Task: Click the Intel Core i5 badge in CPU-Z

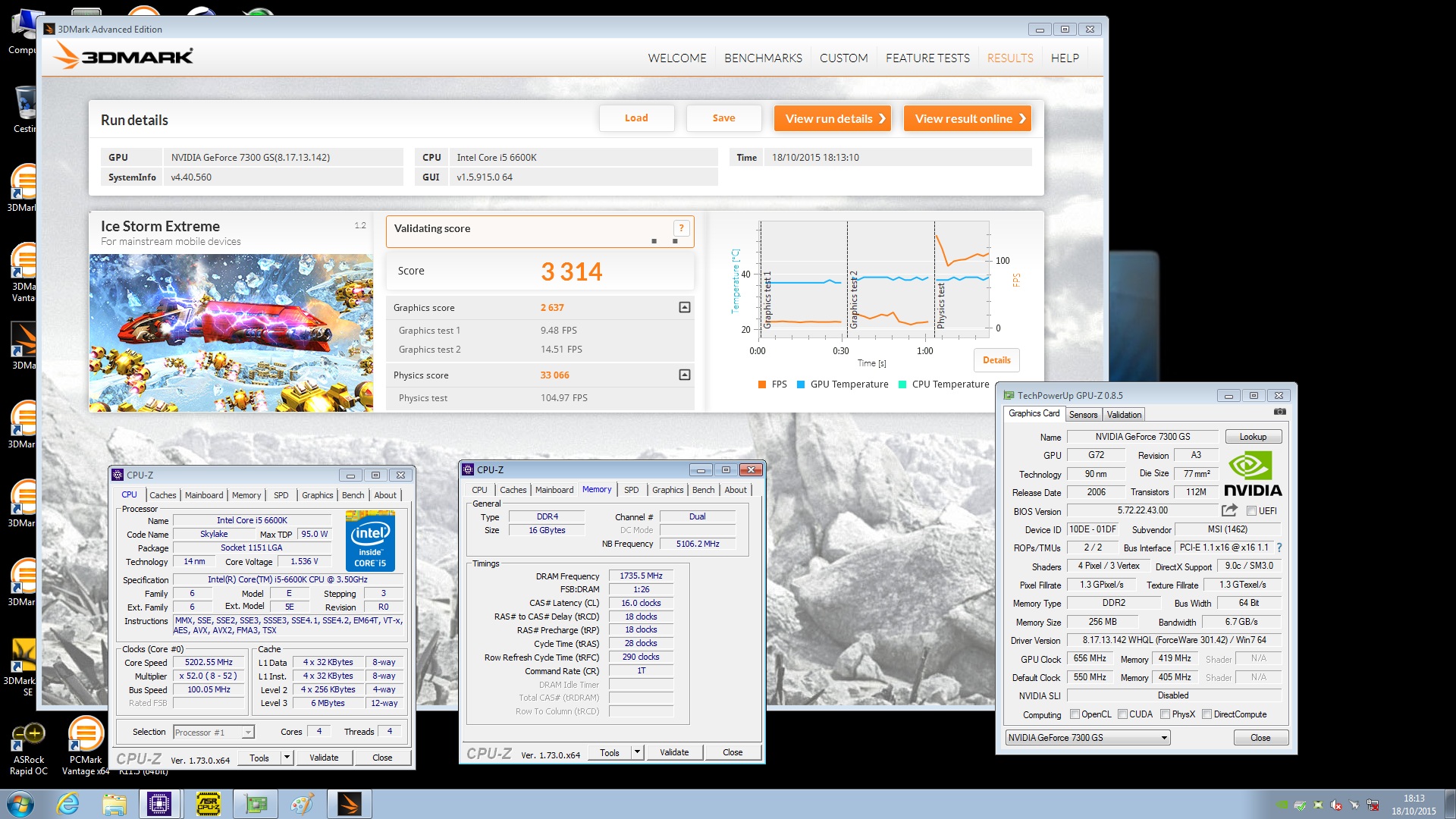Action: click(x=370, y=541)
